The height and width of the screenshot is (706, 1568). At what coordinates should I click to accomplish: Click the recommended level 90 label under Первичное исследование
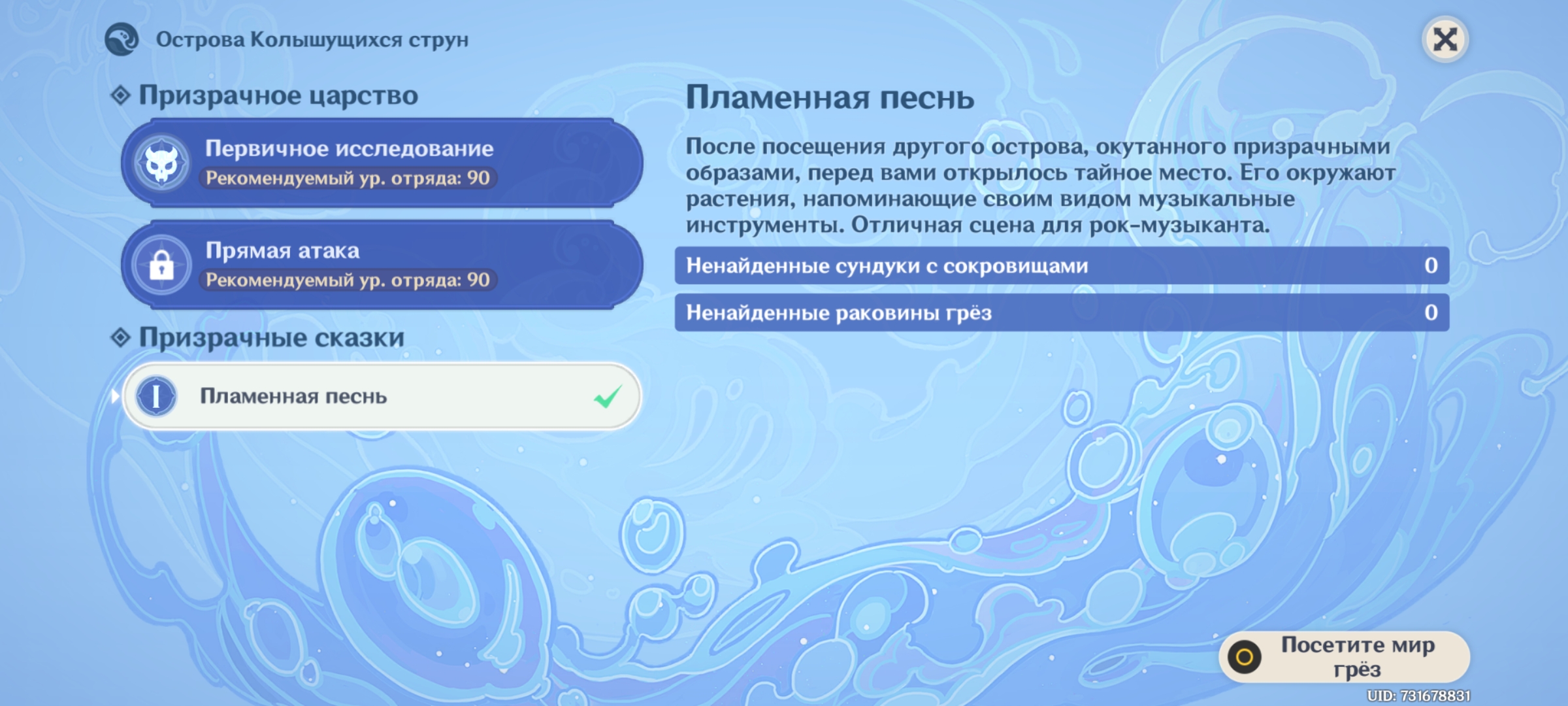pyautogui.click(x=348, y=178)
